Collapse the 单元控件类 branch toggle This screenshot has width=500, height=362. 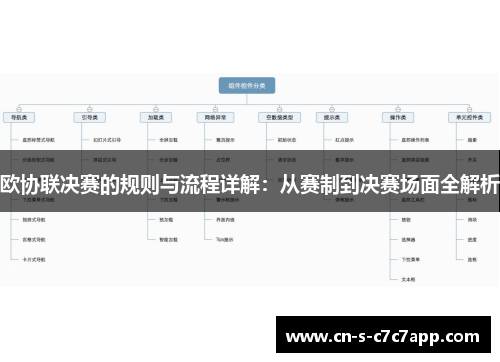coord(469,109)
